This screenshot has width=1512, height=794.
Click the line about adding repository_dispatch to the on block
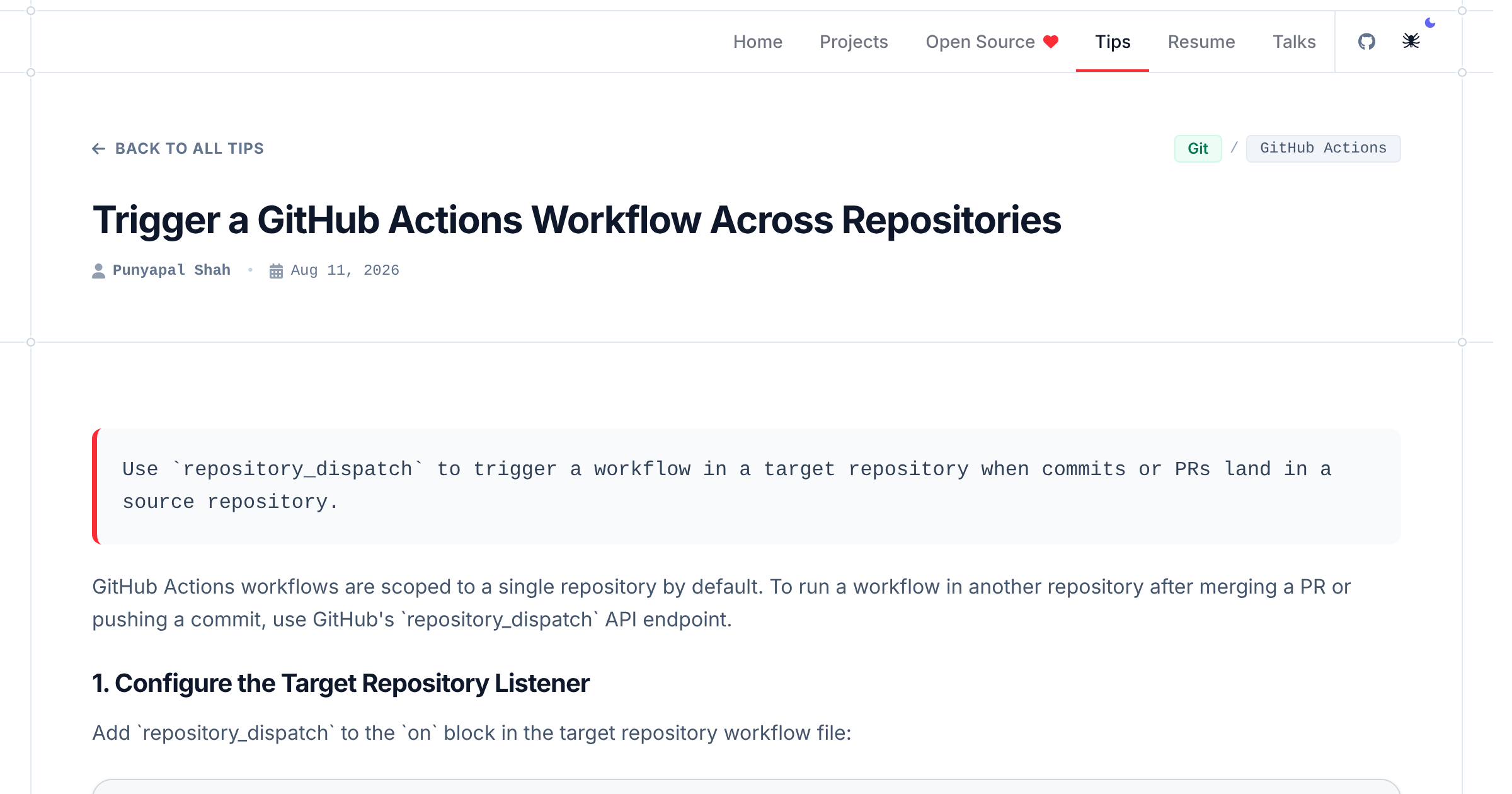click(x=472, y=733)
